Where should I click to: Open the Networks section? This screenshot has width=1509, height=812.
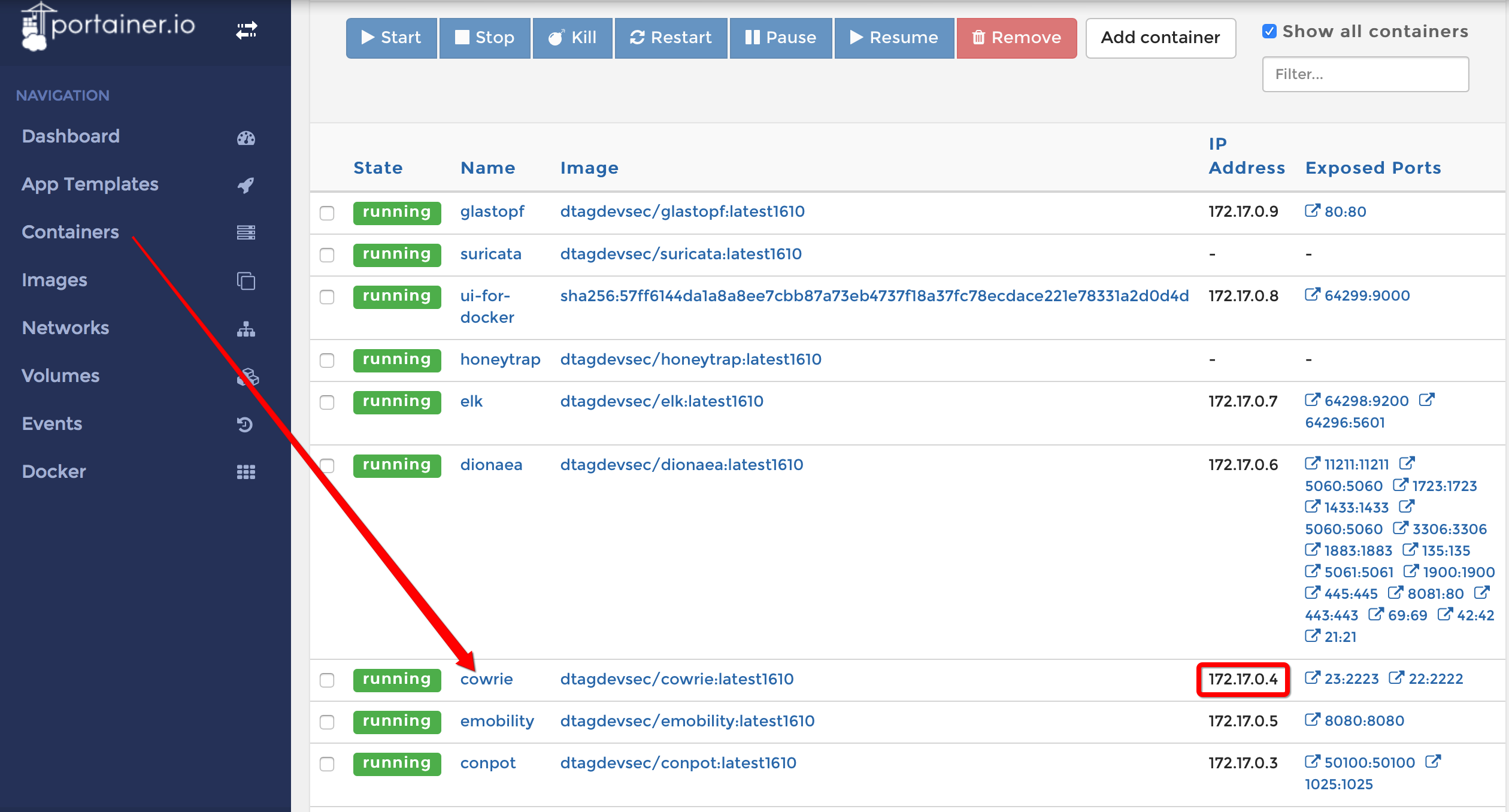pyautogui.click(x=65, y=328)
